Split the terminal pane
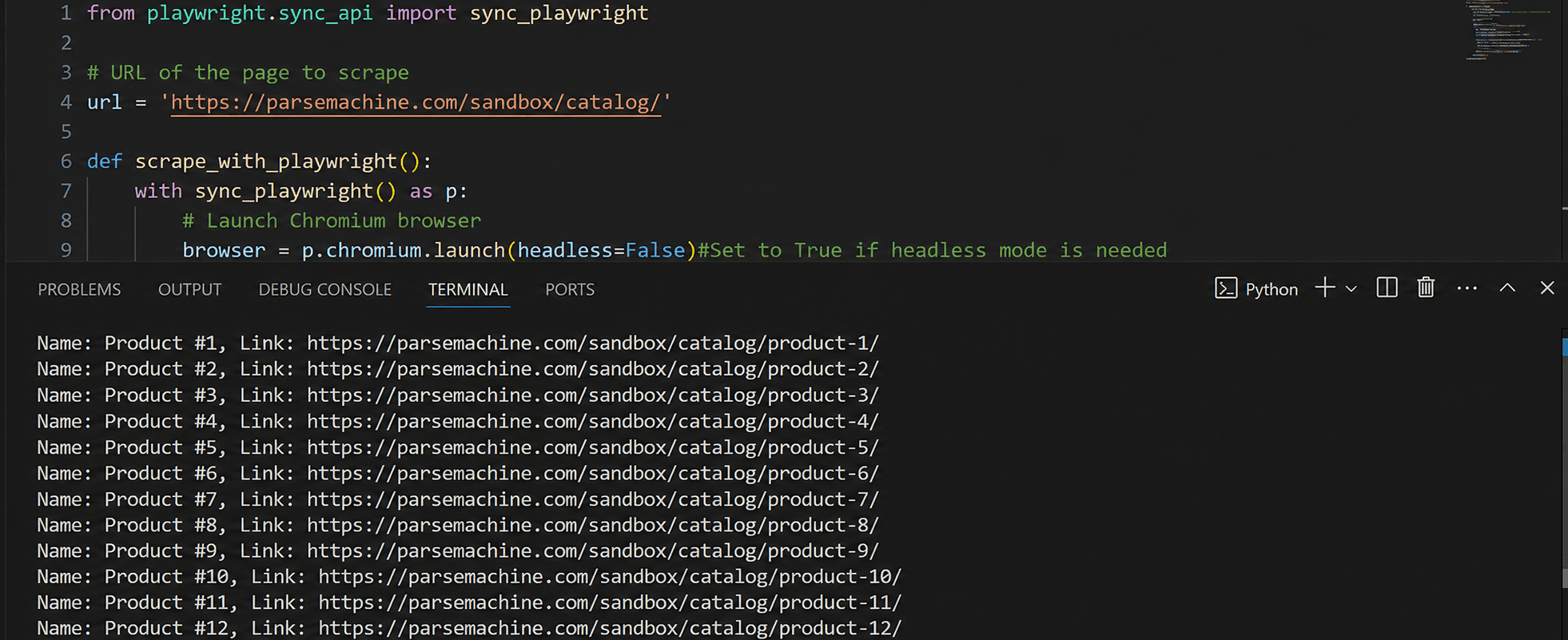Image resolution: width=1568 pixels, height=640 pixels. [1387, 288]
